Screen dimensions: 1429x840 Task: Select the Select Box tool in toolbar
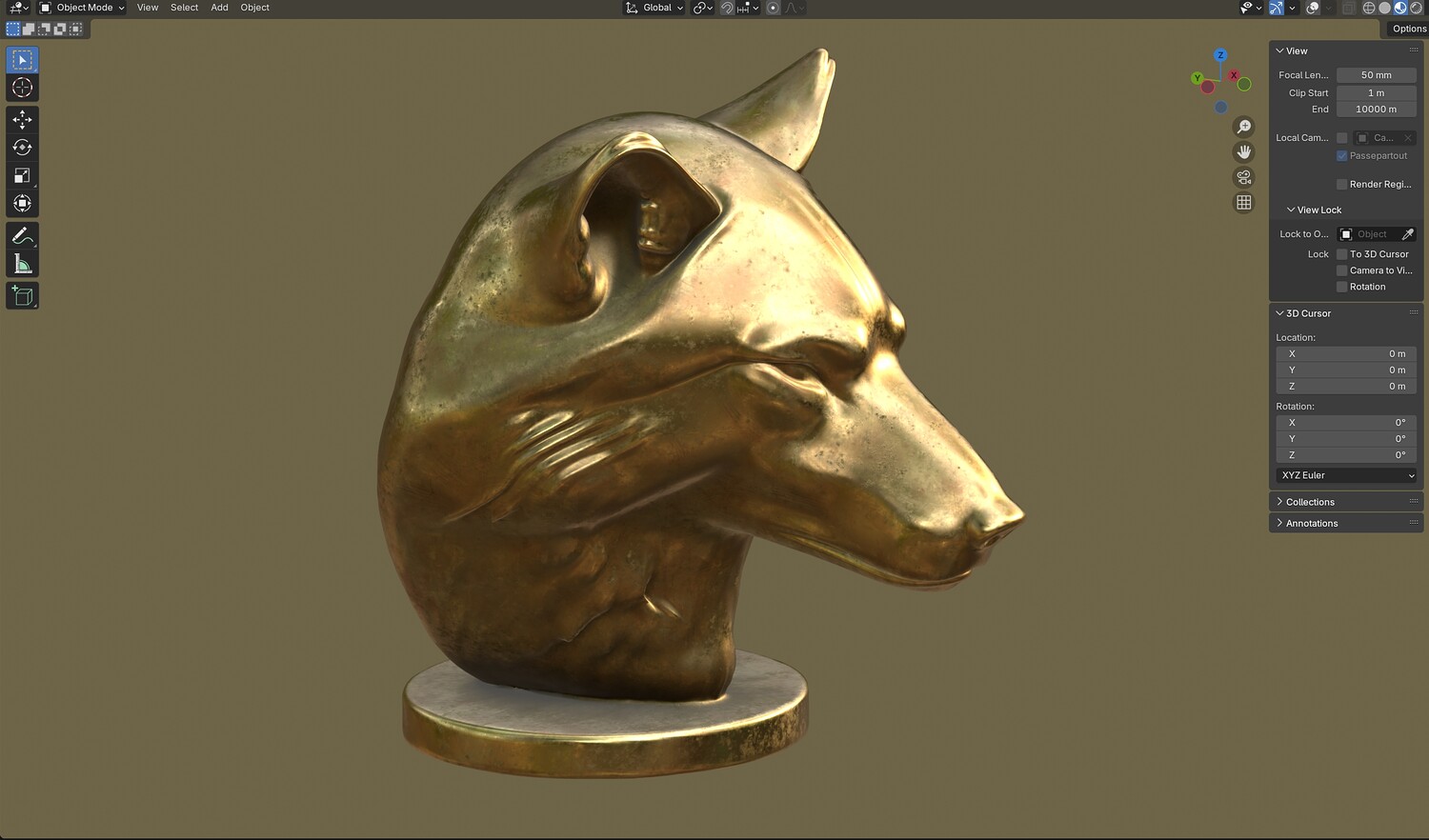coord(22,60)
